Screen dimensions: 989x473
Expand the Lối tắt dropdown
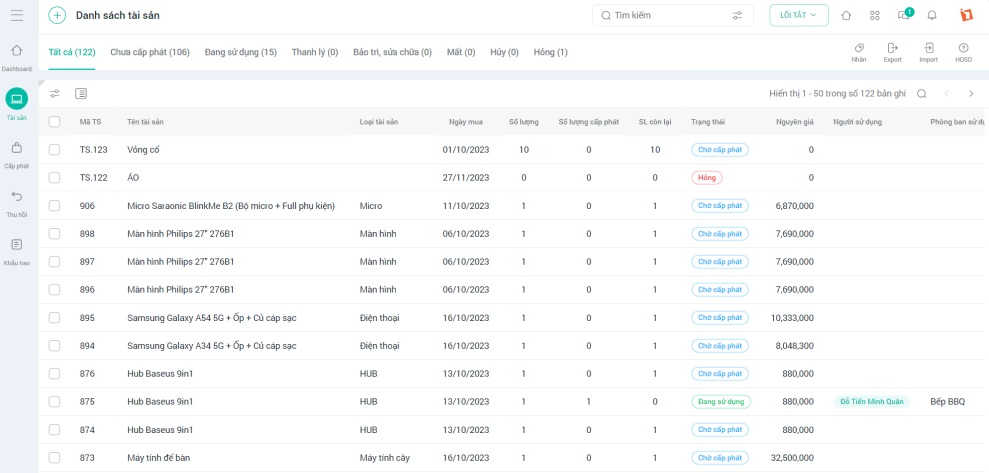798,15
